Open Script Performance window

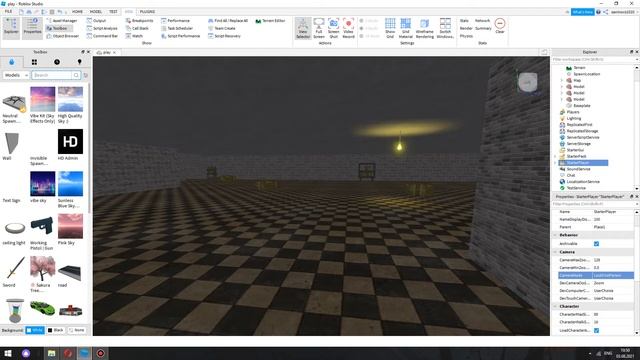[x=180, y=36]
